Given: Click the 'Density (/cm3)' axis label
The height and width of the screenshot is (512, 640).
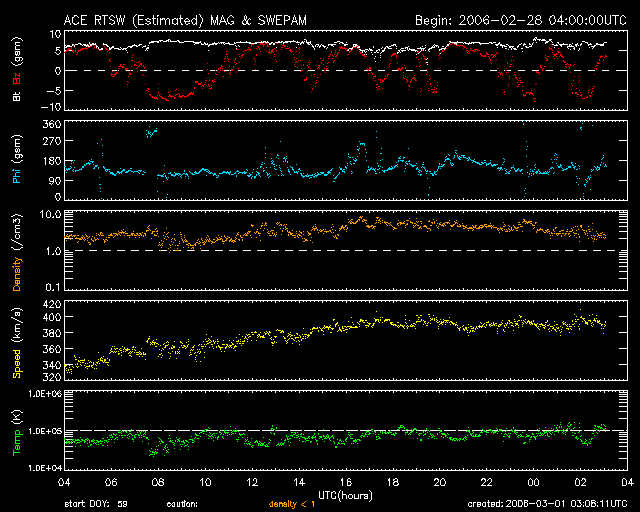Looking at the screenshot, I should [17, 252].
